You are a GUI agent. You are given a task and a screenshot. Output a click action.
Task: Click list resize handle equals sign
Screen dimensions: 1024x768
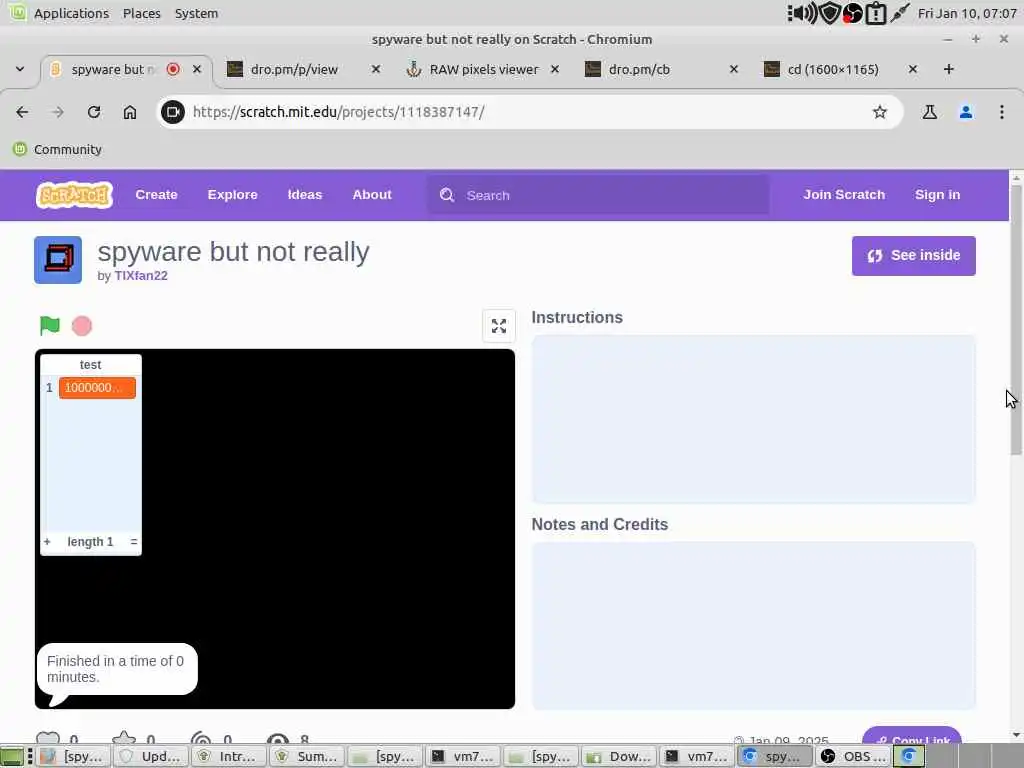pyautogui.click(x=133, y=541)
